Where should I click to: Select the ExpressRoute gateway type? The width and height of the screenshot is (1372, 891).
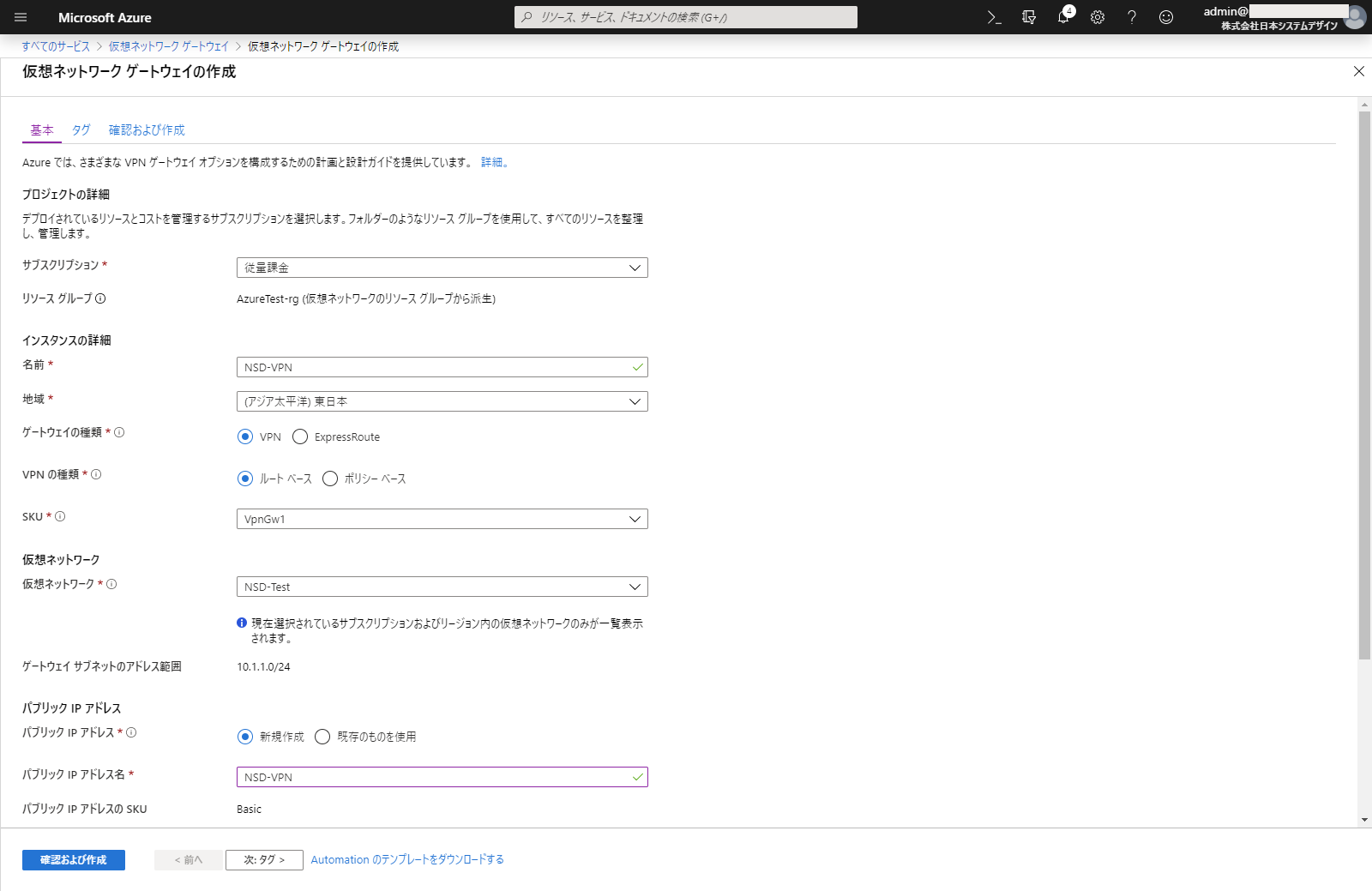(x=300, y=436)
